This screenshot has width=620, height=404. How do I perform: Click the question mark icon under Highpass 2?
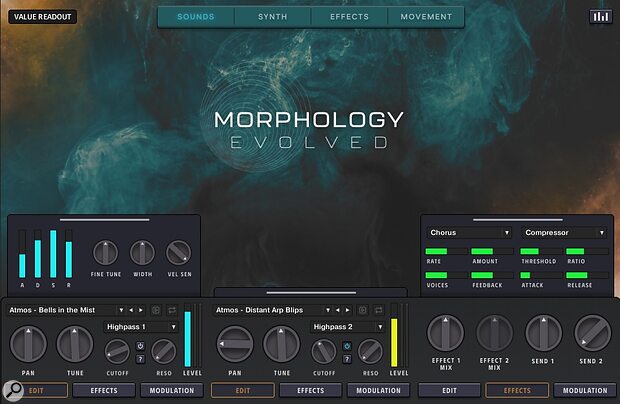coord(347,359)
